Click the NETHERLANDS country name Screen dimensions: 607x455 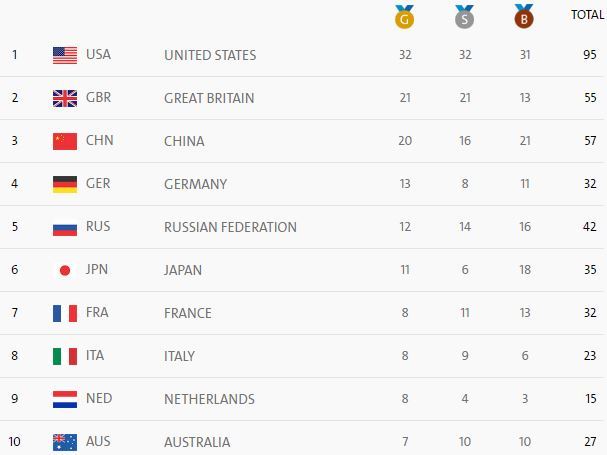coord(208,399)
